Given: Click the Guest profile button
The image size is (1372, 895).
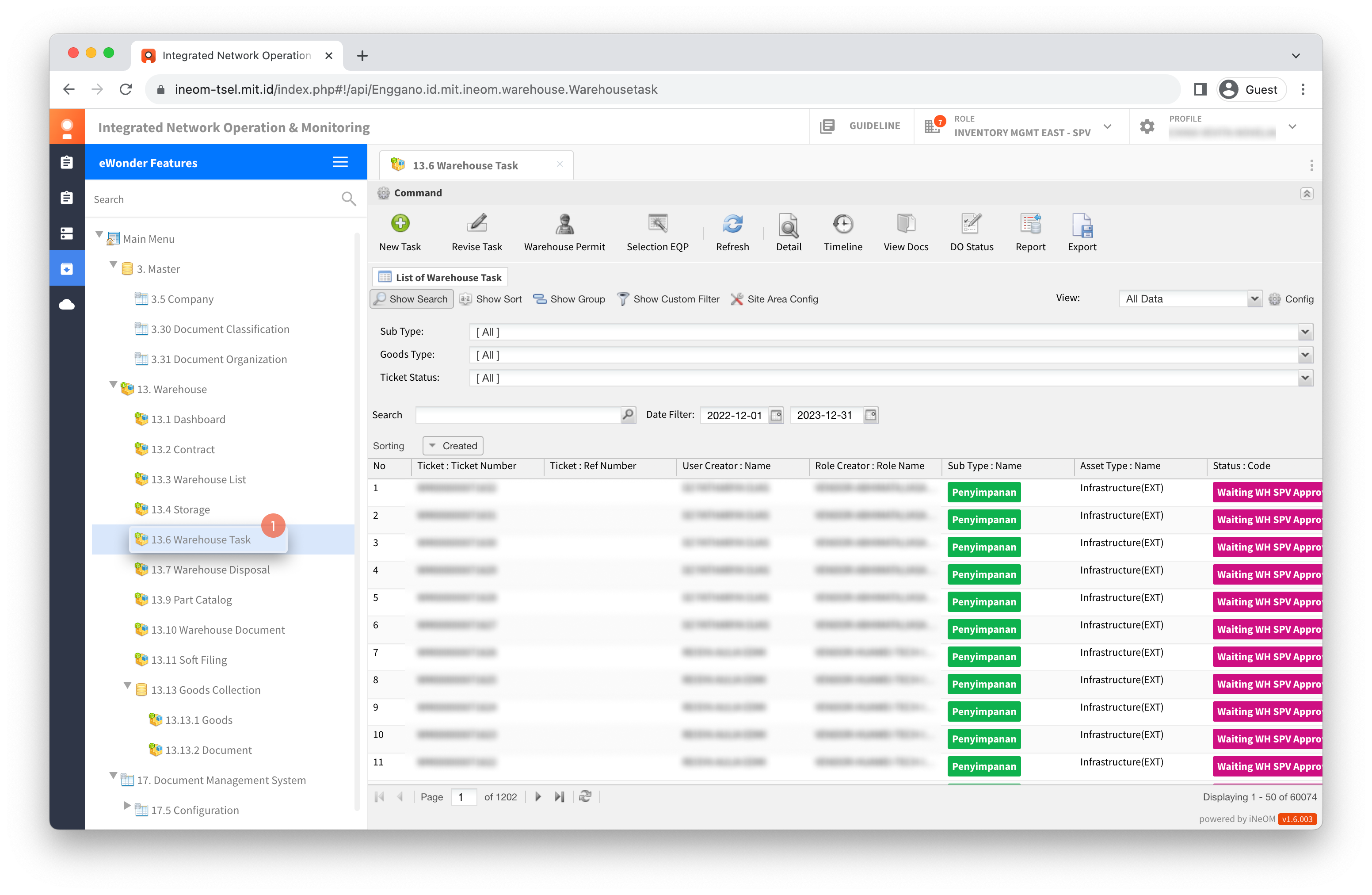Looking at the screenshot, I should pos(1251,89).
